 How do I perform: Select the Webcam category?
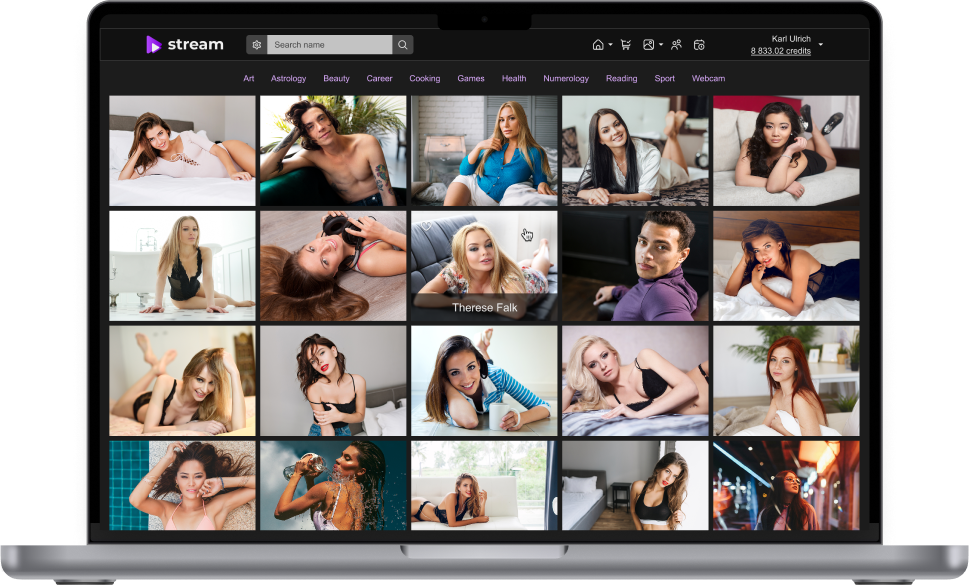[x=708, y=78]
